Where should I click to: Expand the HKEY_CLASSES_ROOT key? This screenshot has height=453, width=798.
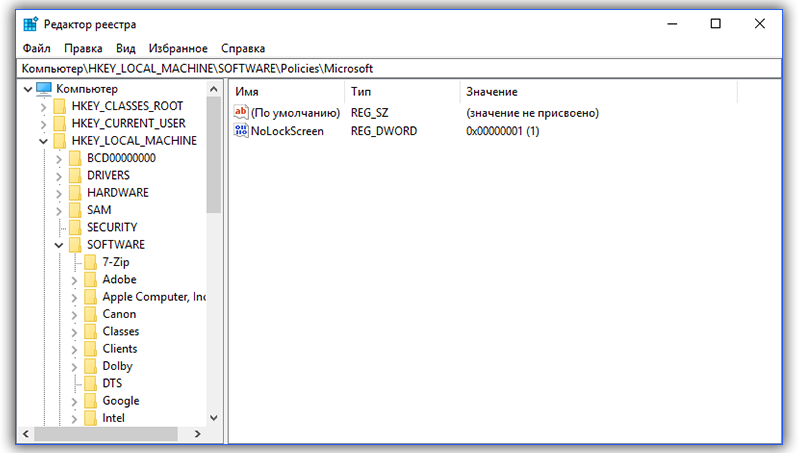tap(43, 106)
